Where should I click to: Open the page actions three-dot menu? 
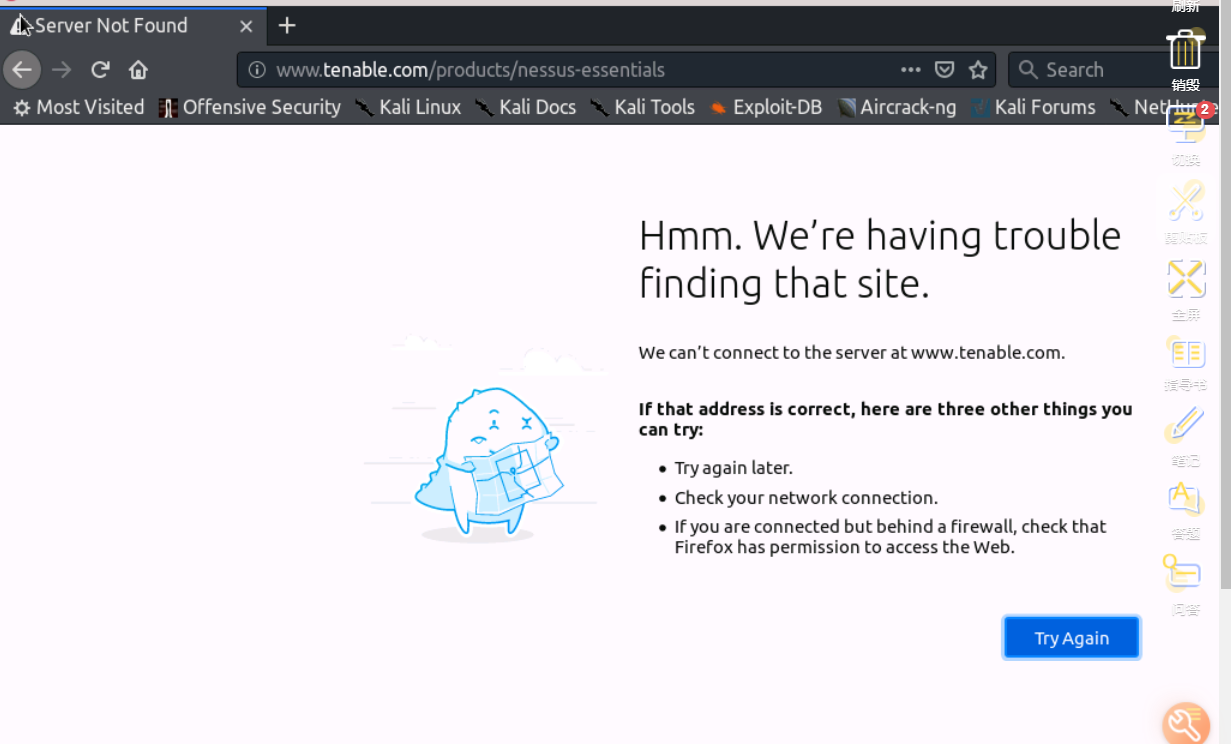tap(911, 70)
